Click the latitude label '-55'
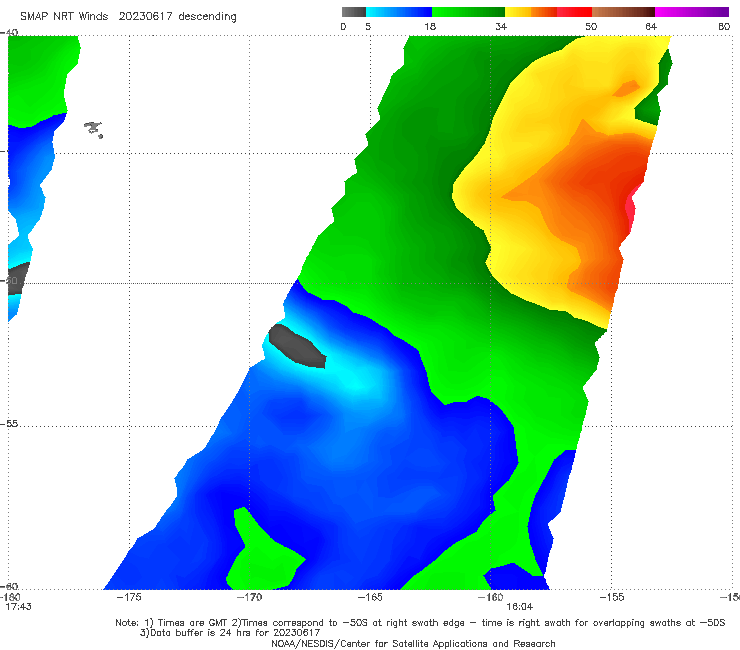 click(x=9, y=423)
